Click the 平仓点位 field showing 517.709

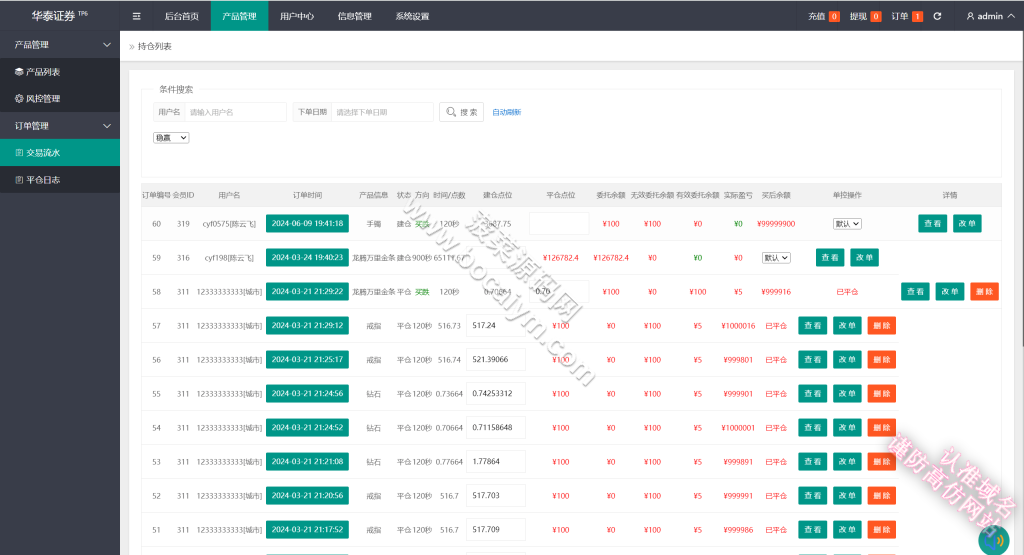pos(496,530)
